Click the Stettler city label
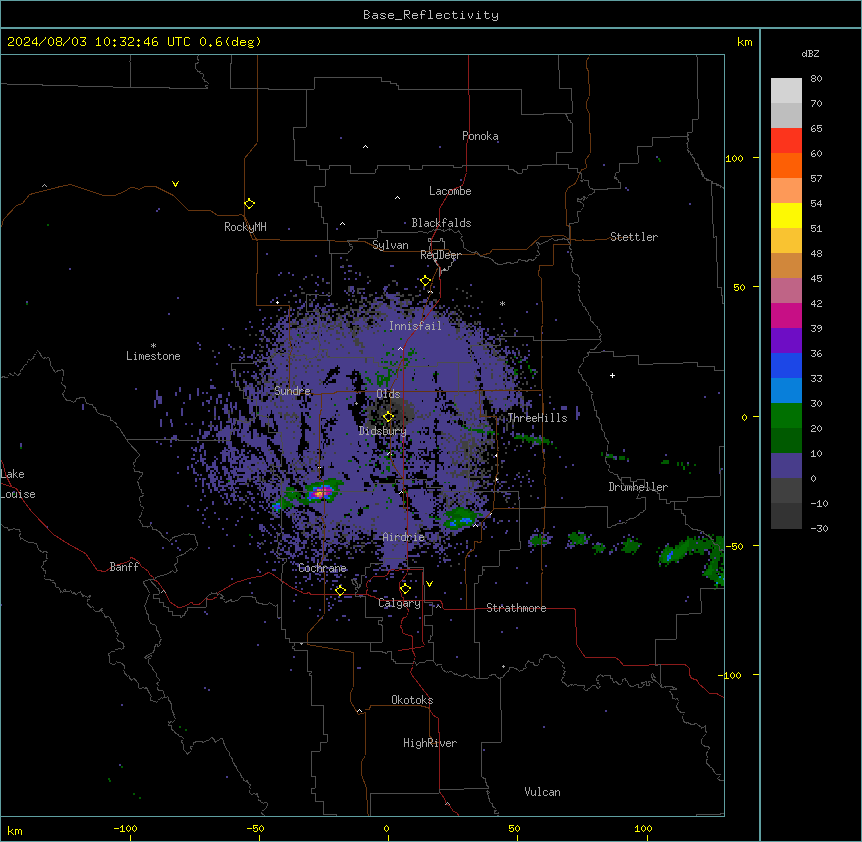 click(x=634, y=237)
